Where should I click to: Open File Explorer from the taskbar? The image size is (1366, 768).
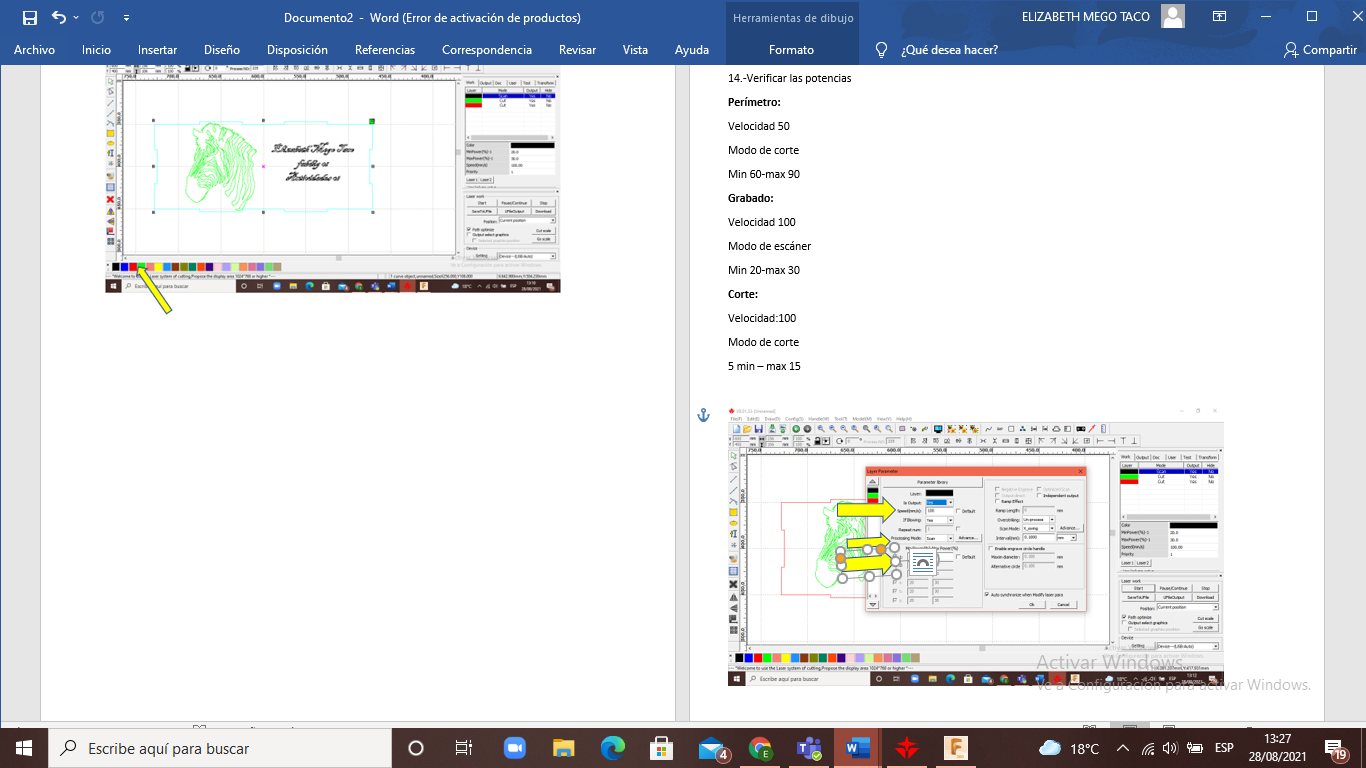pos(564,748)
